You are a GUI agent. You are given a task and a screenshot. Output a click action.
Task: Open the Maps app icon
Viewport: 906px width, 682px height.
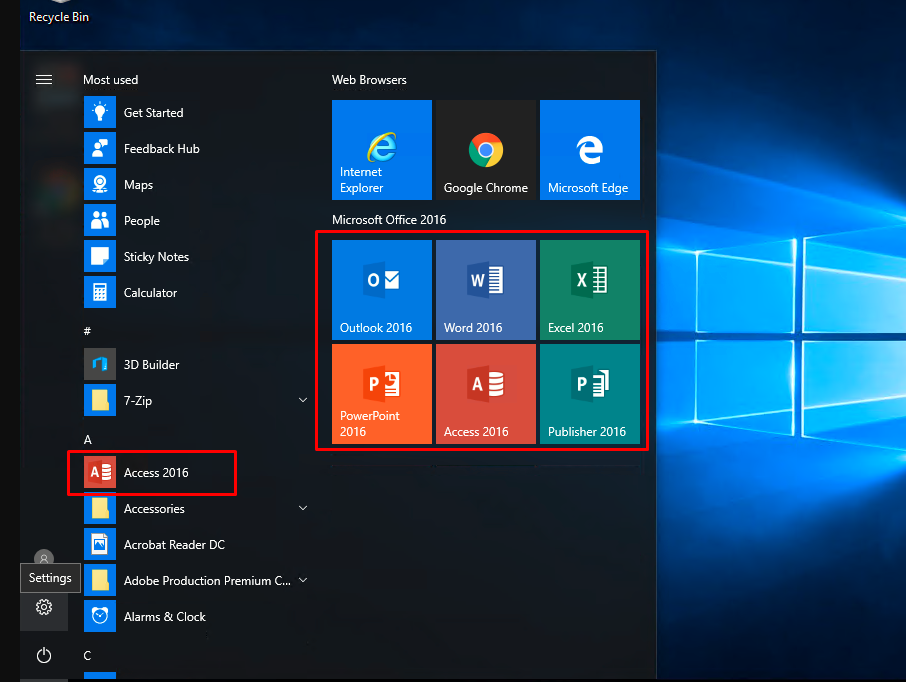coord(99,184)
